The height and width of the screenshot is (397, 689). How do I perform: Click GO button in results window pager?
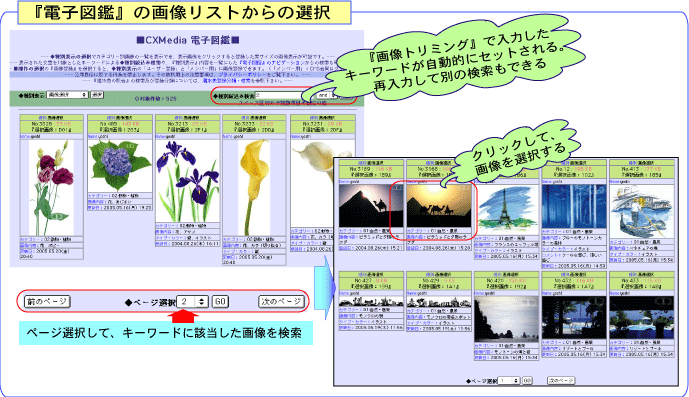pyautogui.click(x=527, y=380)
